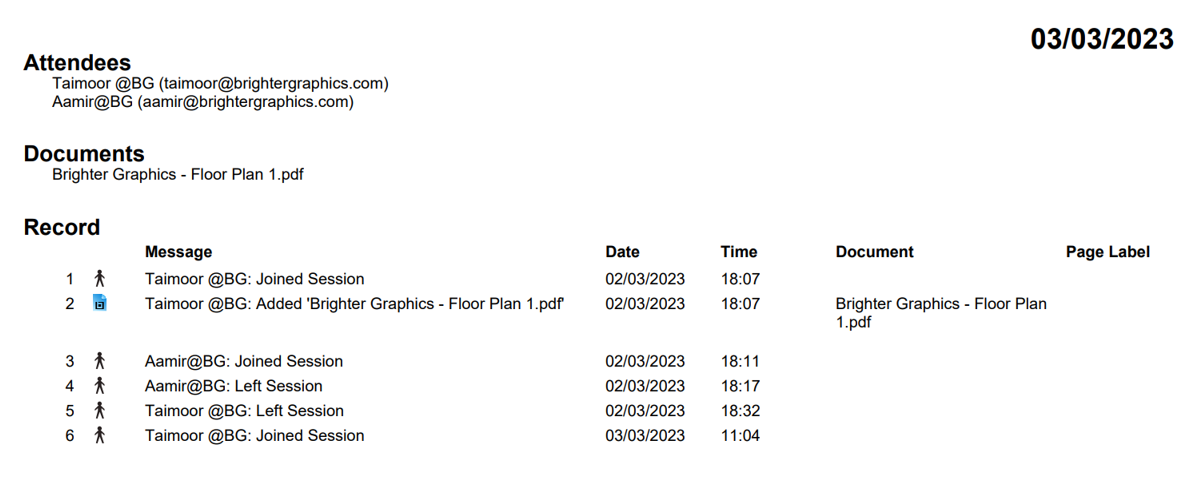The width and height of the screenshot is (1192, 481).
Task: Select the Date column header
Action: point(622,252)
